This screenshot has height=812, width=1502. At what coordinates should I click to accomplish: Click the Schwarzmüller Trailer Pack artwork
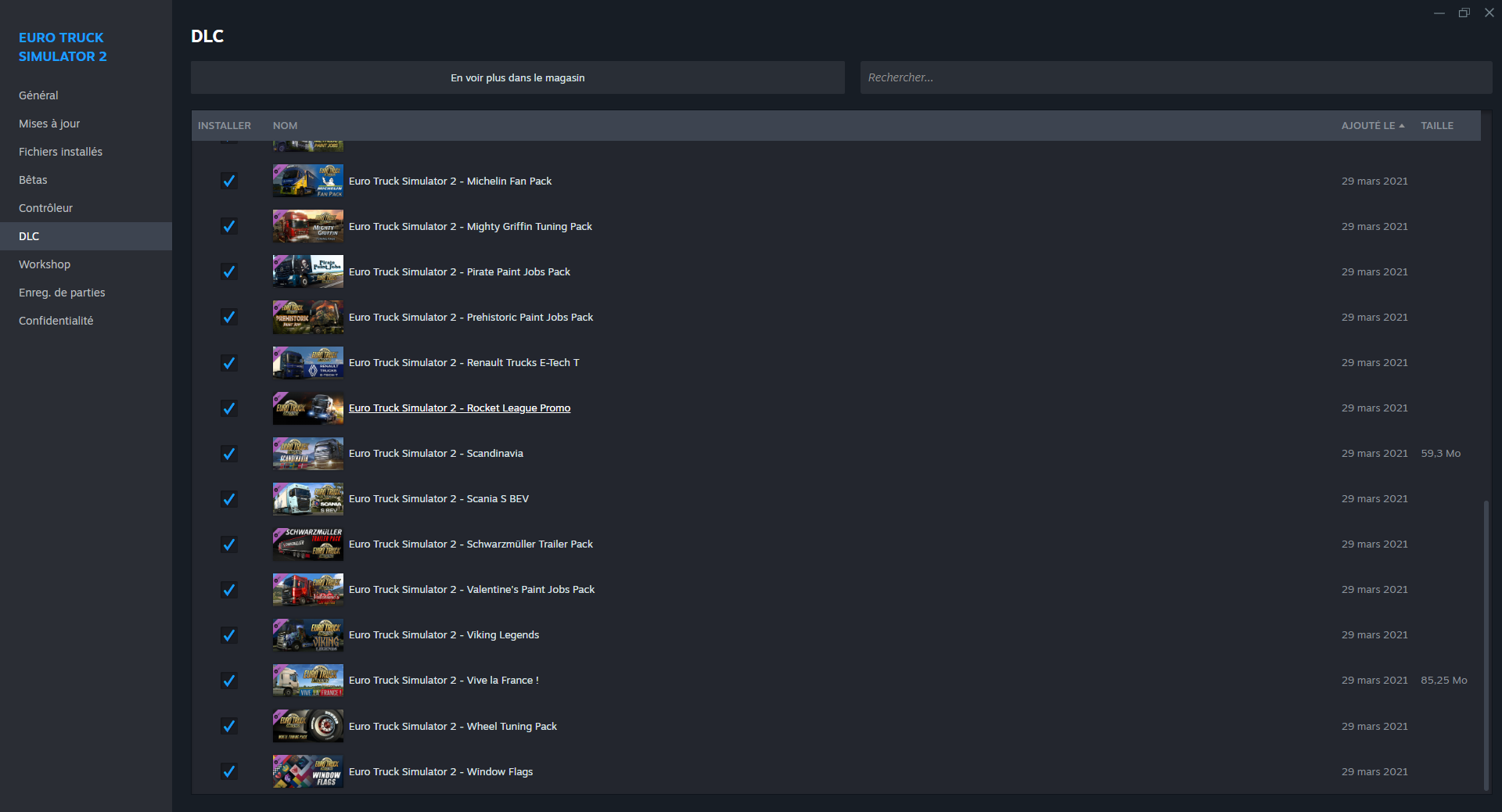tap(307, 544)
